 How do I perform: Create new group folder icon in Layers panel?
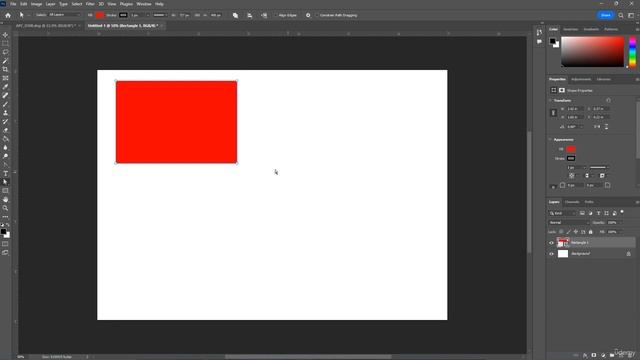pos(612,355)
